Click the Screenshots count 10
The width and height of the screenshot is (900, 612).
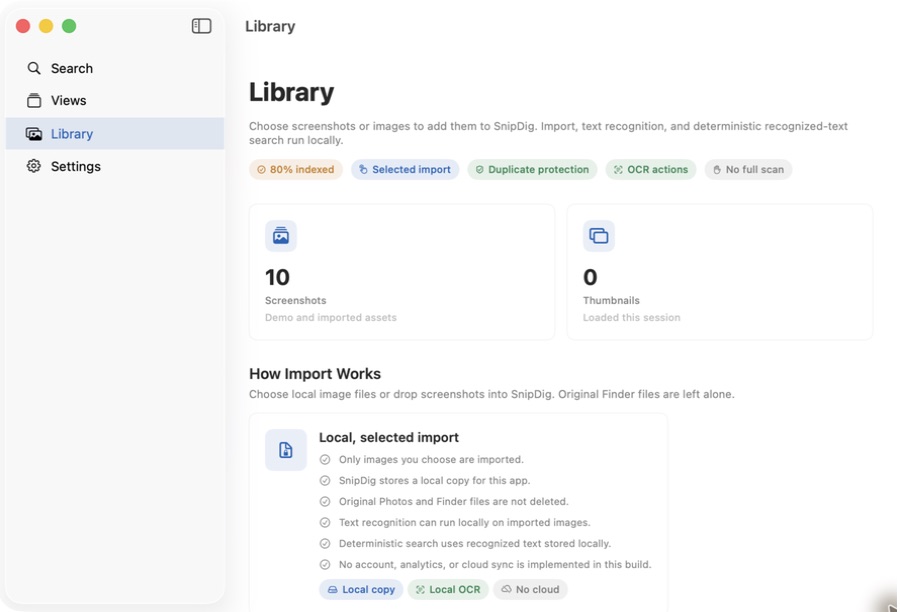pos(277,277)
